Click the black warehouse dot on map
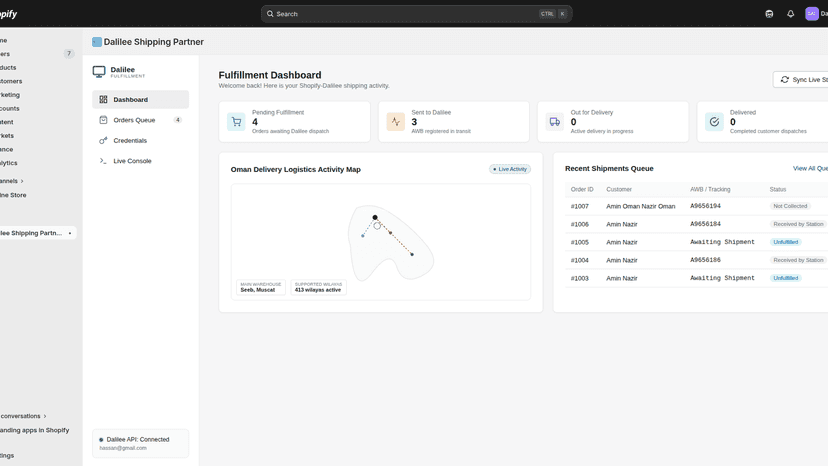 pyautogui.click(x=375, y=217)
